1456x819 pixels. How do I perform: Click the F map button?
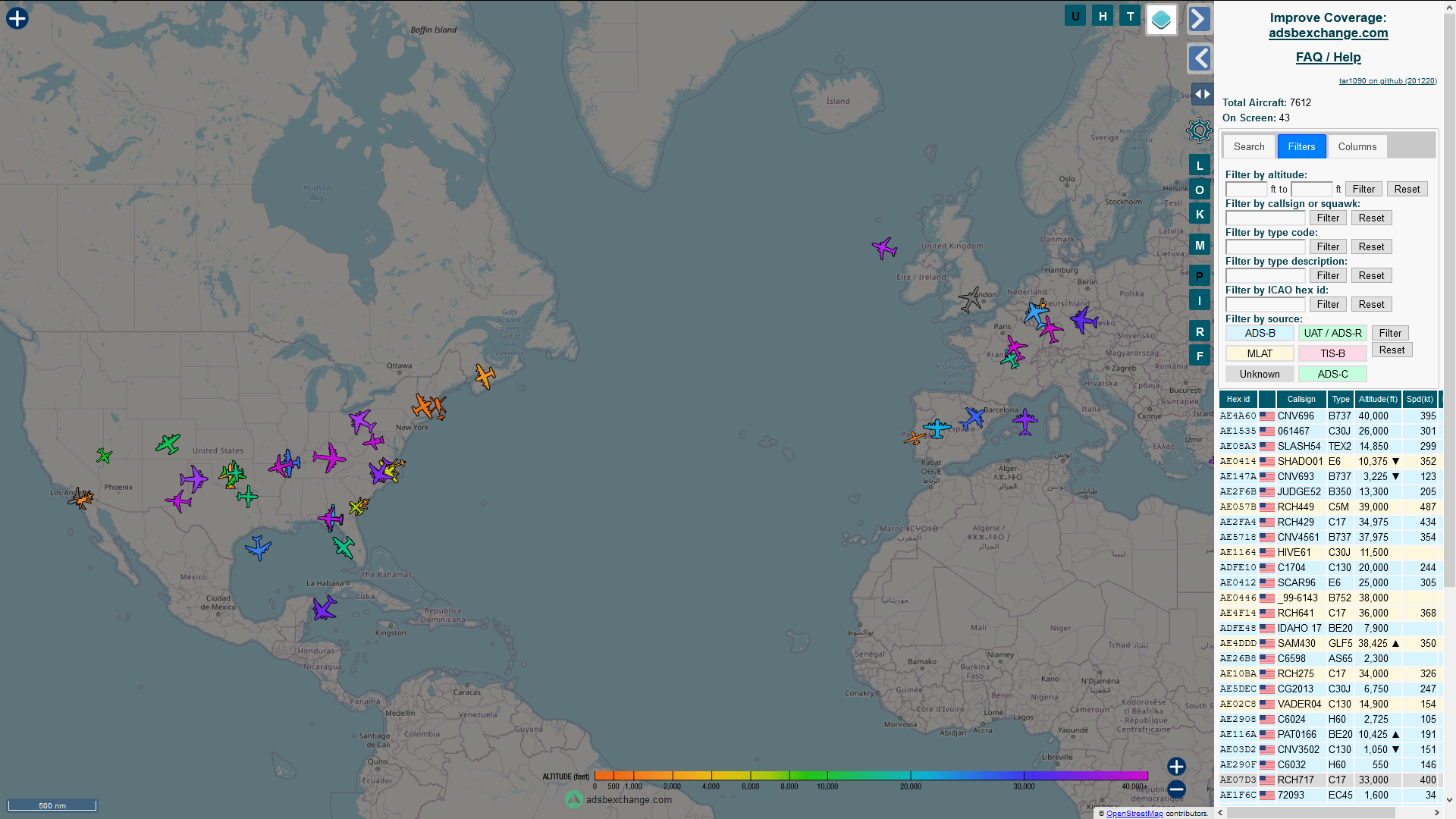pos(1200,356)
